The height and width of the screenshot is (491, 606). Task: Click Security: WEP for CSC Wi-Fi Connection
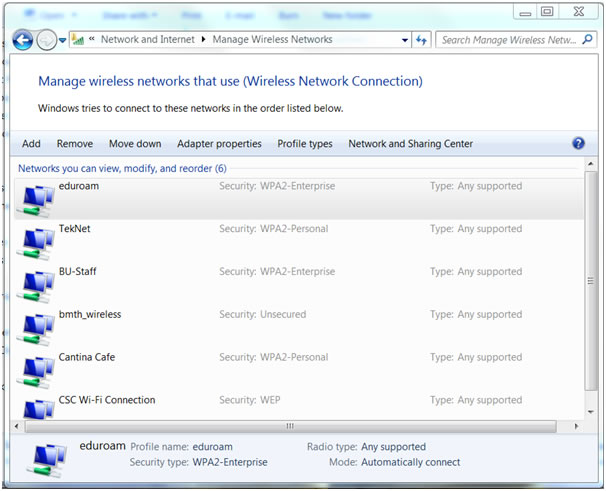click(x=250, y=400)
